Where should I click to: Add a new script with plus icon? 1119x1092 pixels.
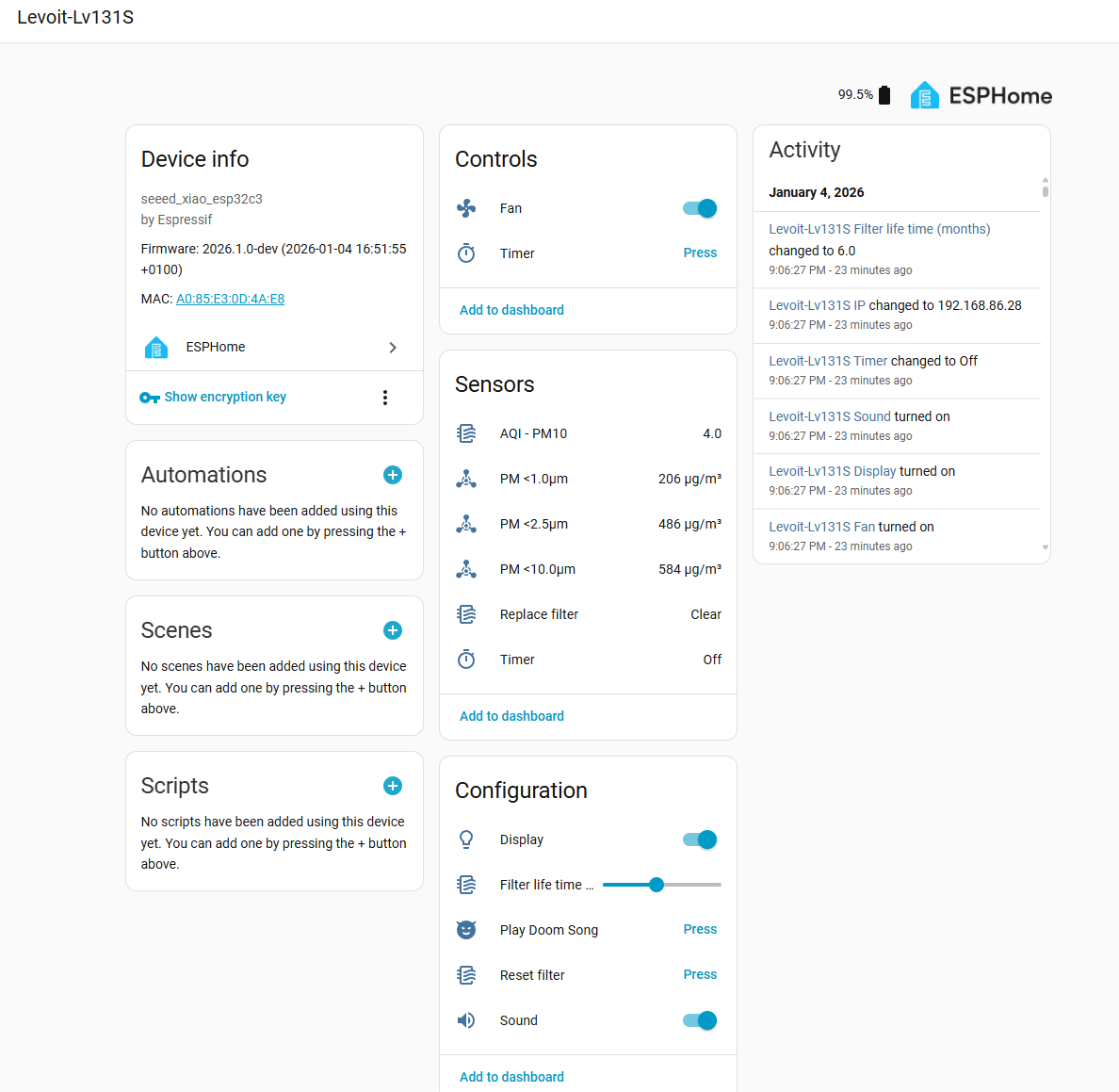click(x=393, y=787)
